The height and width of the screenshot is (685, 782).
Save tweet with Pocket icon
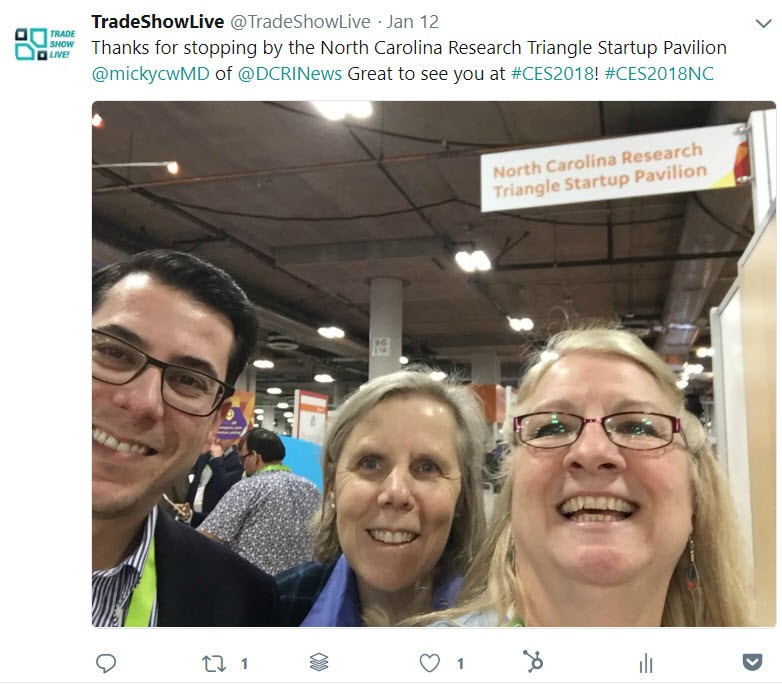click(x=752, y=663)
